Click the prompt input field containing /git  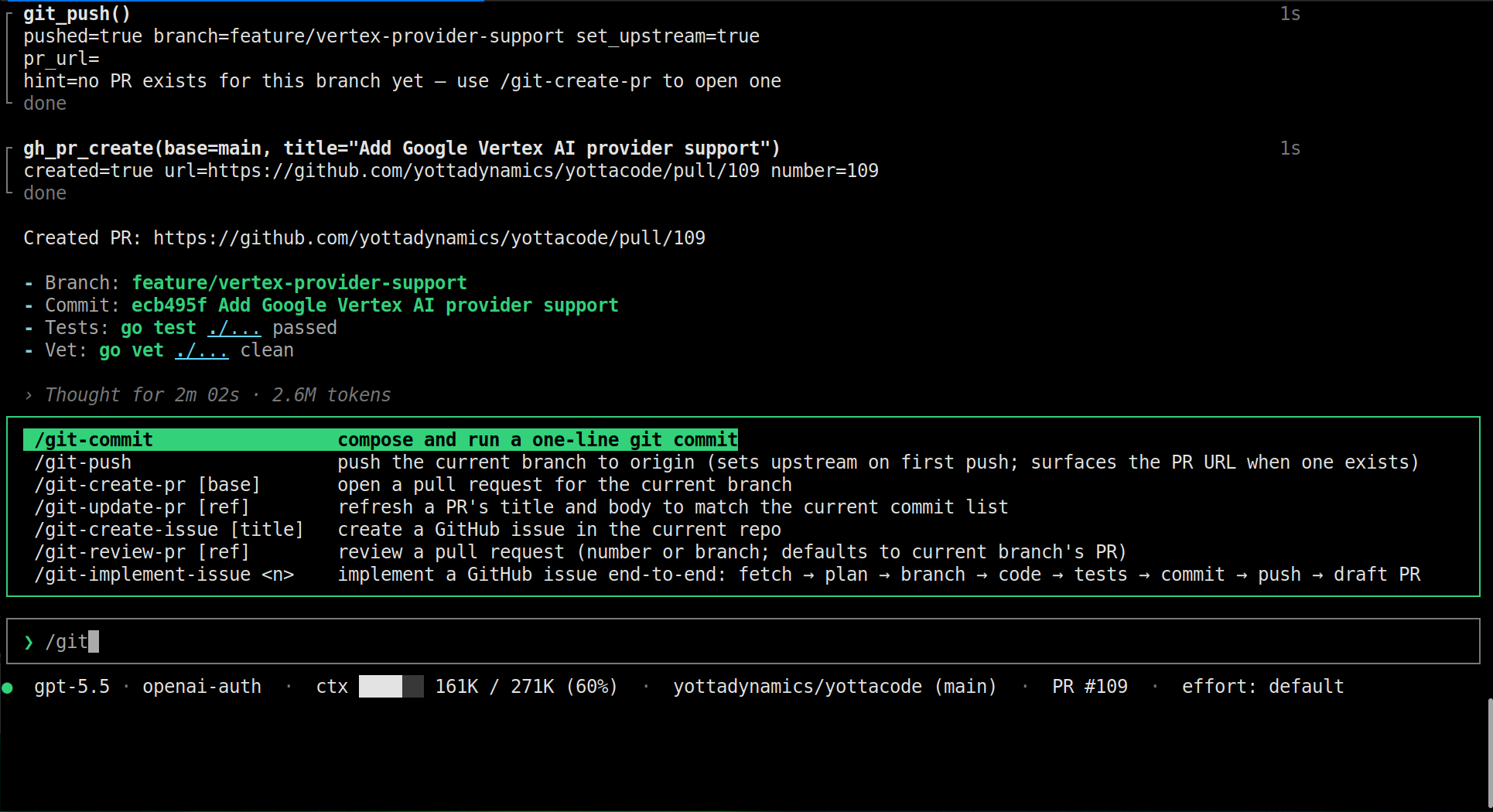point(743,641)
